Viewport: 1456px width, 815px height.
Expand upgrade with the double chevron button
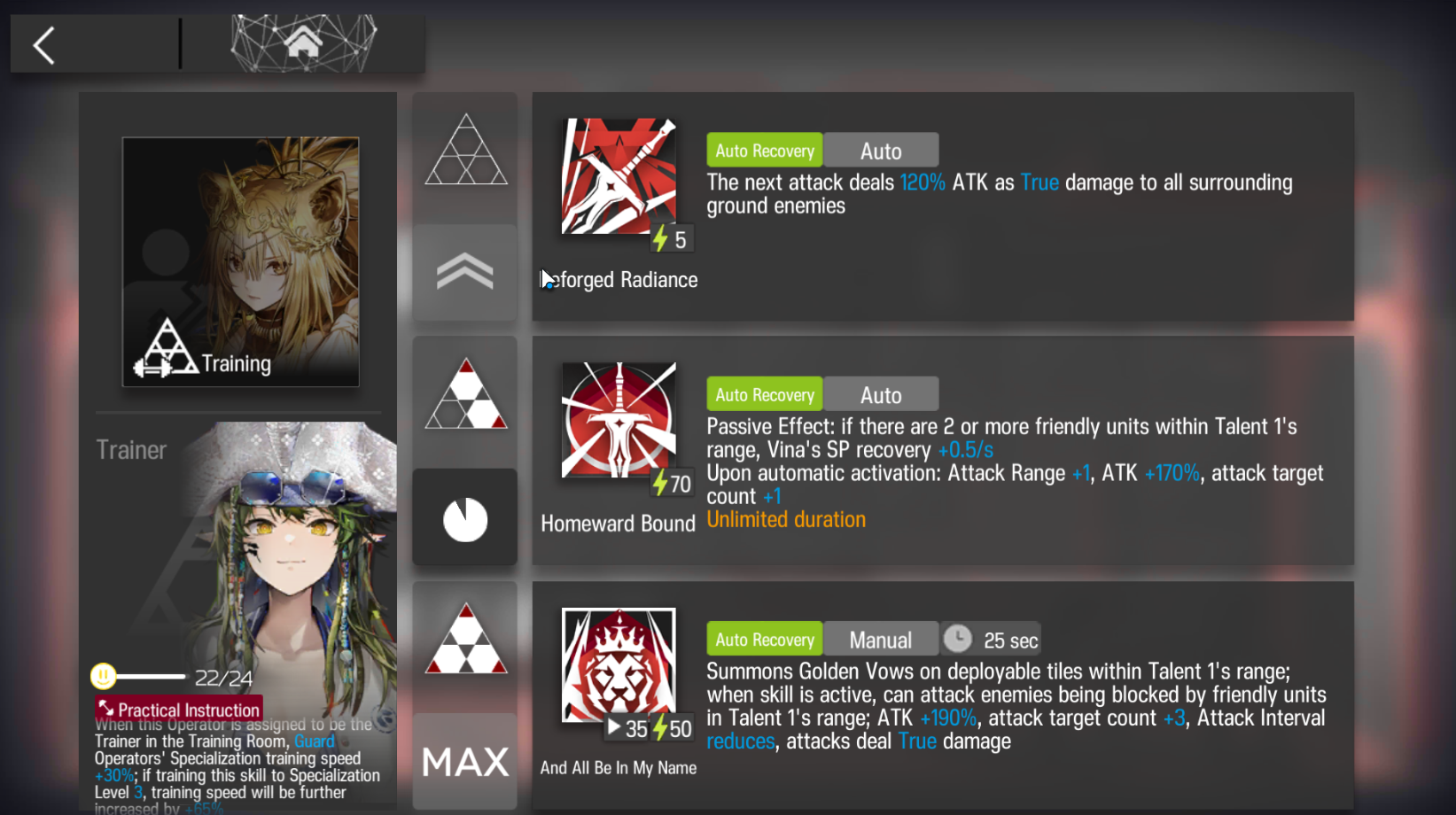click(x=465, y=273)
